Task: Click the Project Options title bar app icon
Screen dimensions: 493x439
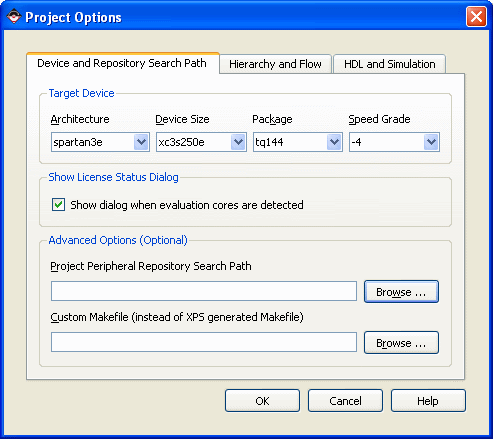Action: pos(14,17)
